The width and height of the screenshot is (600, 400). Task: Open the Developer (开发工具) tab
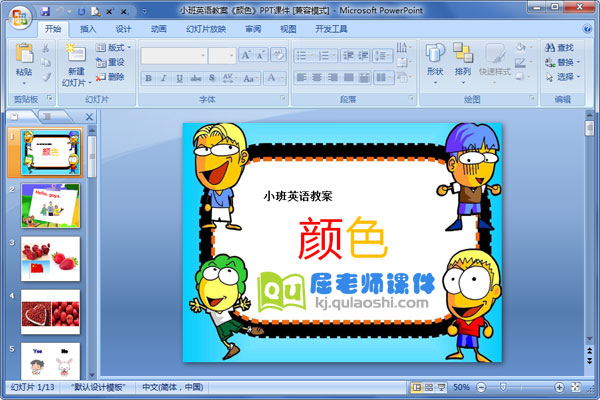point(331,29)
